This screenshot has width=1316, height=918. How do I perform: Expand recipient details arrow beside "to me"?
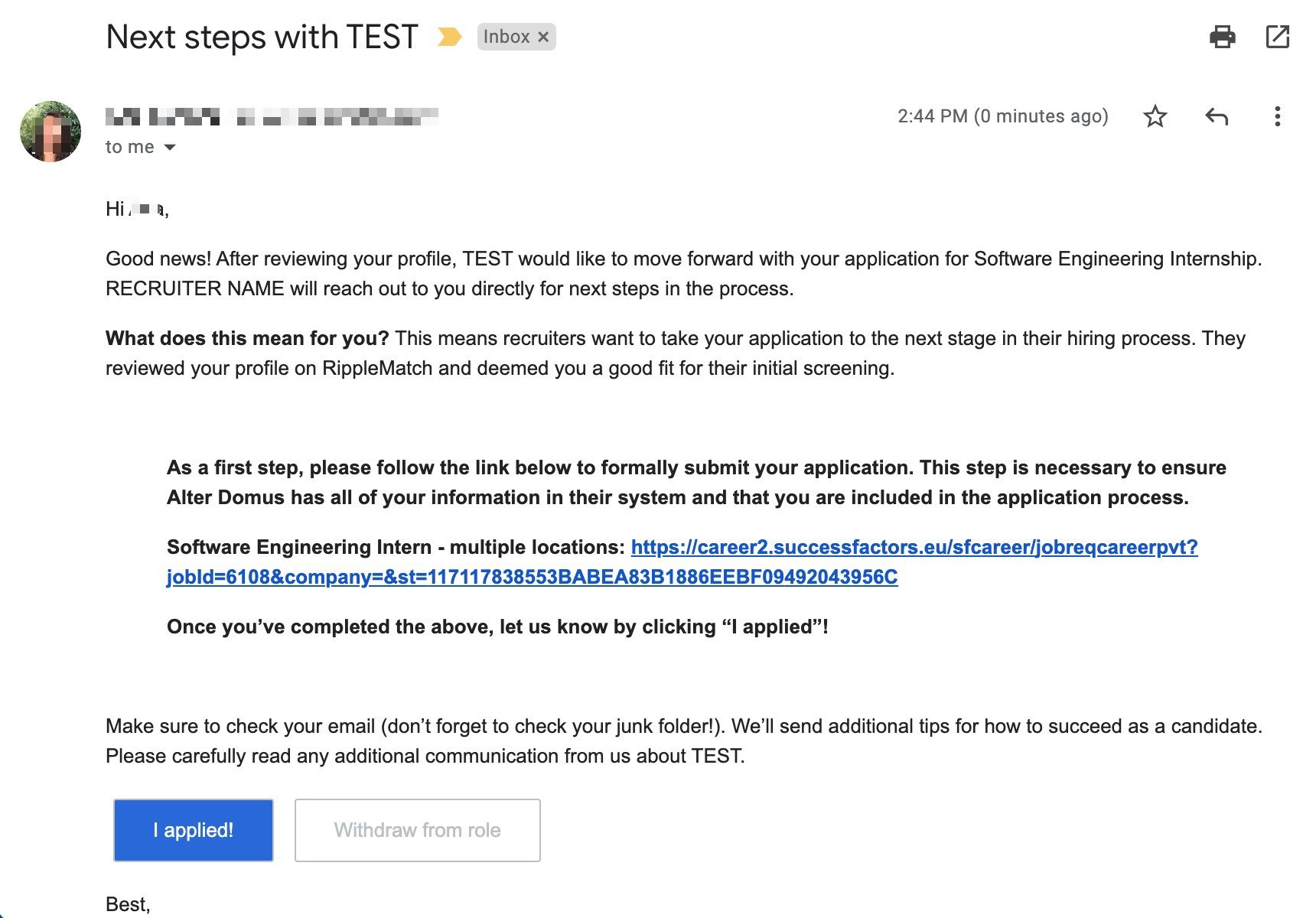click(170, 147)
